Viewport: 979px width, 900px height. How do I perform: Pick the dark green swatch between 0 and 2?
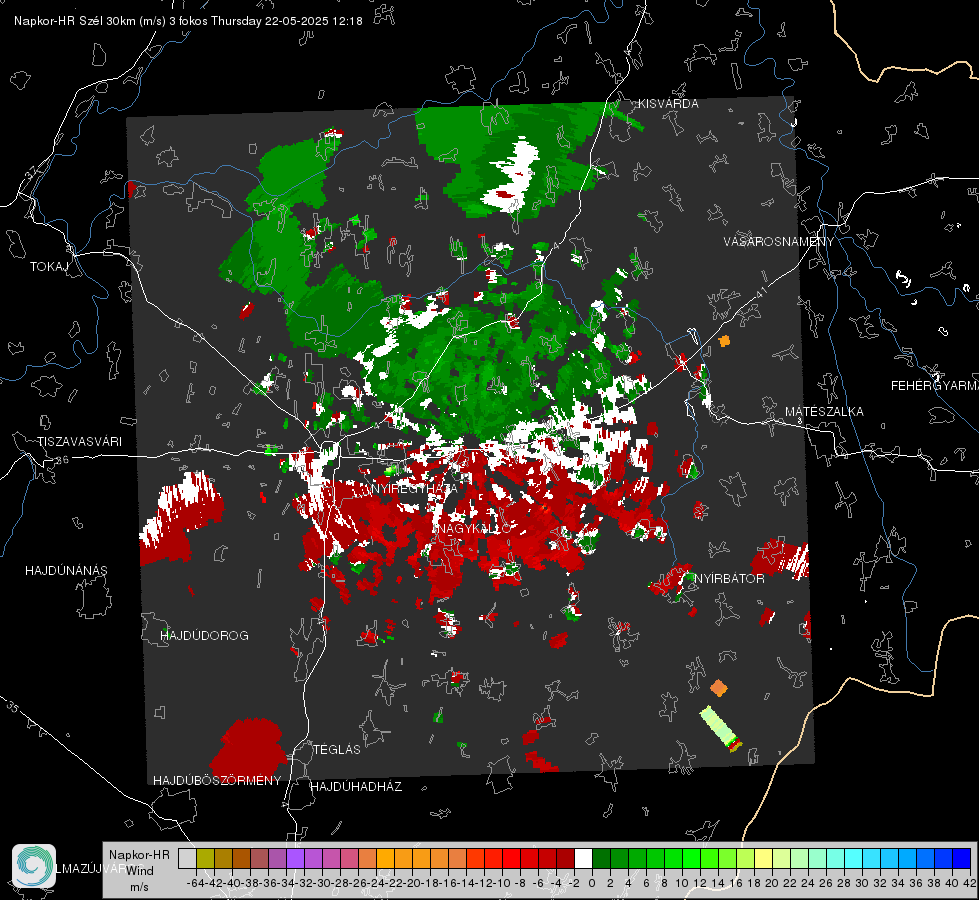(x=601, y=858)
